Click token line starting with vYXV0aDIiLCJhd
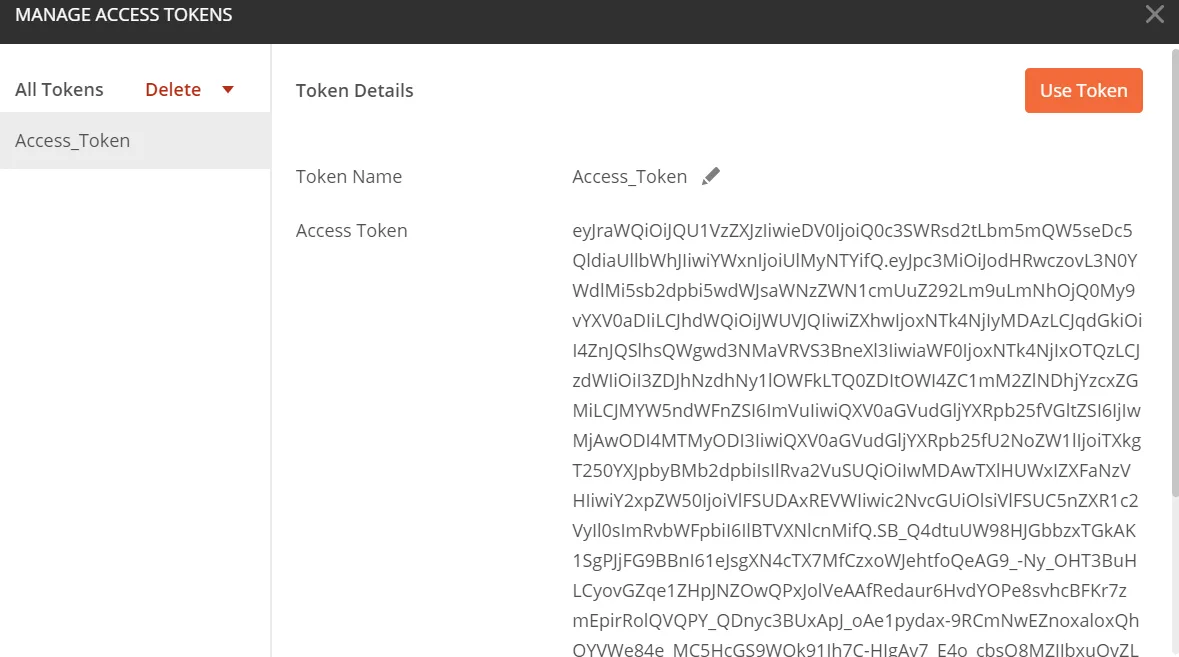The image size is (1179, 657). (x=857, y=321)
